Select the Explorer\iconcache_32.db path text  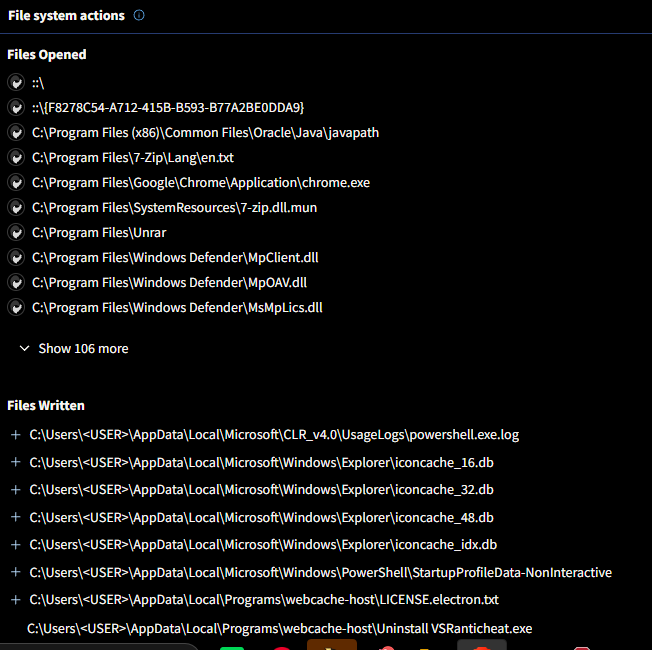click(x=262, y=489)
